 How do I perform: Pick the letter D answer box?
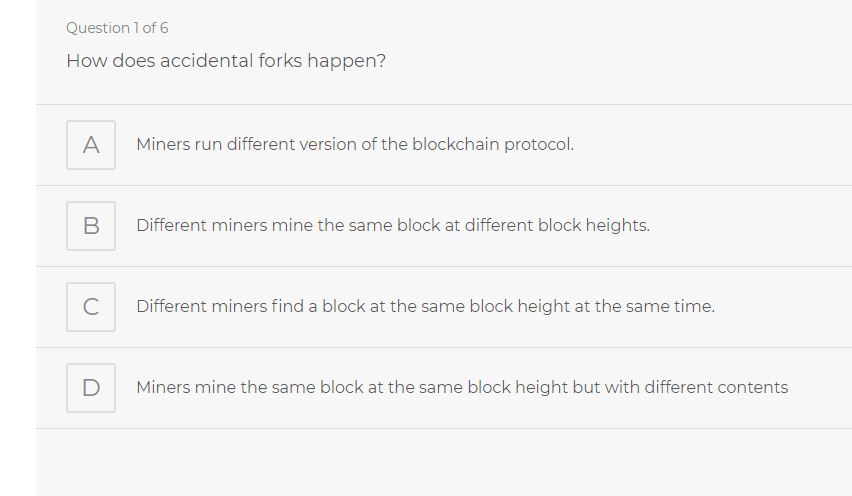click(x=91, y=388)
